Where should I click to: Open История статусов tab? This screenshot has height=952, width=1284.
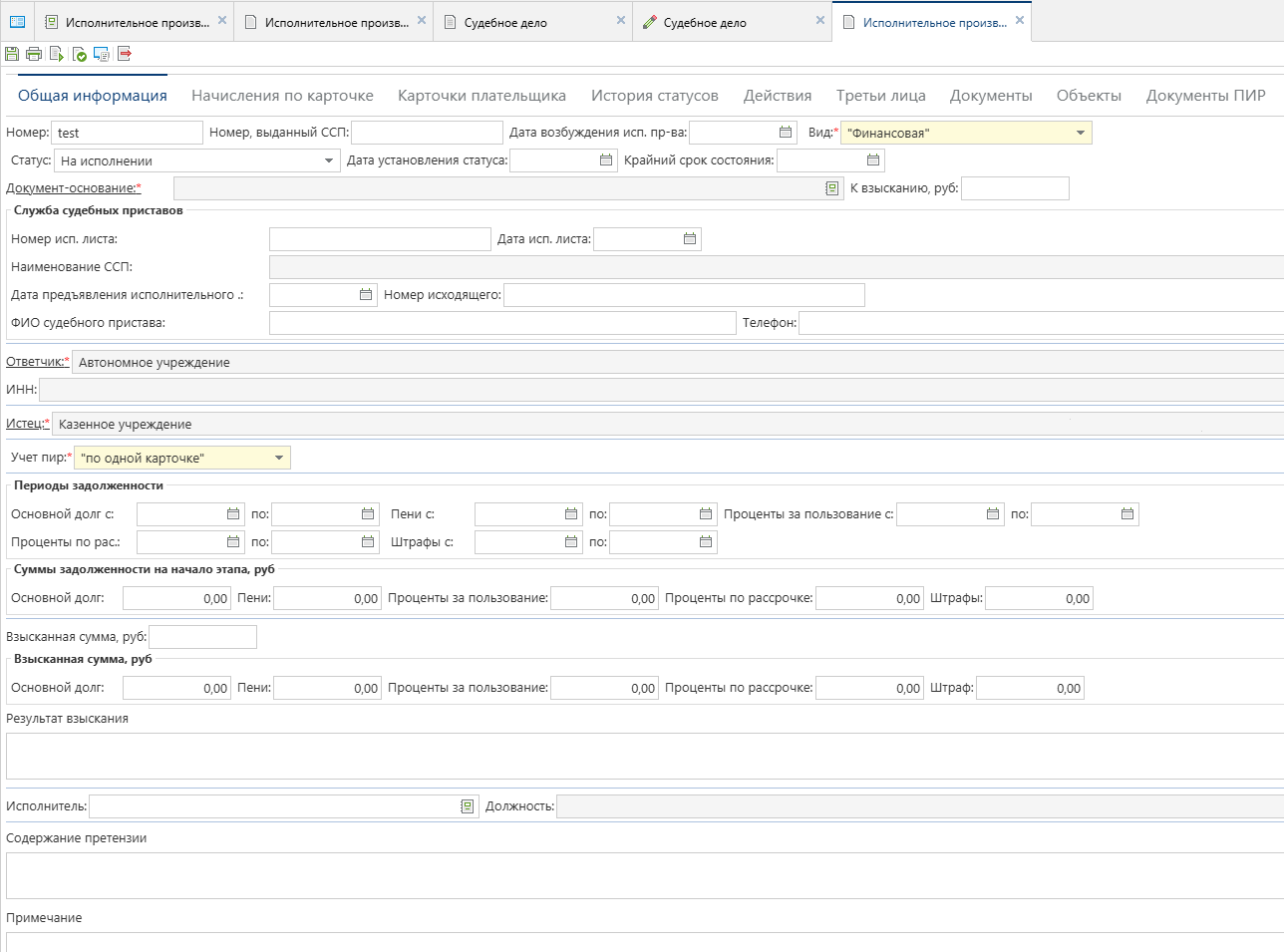click(655, 96)
